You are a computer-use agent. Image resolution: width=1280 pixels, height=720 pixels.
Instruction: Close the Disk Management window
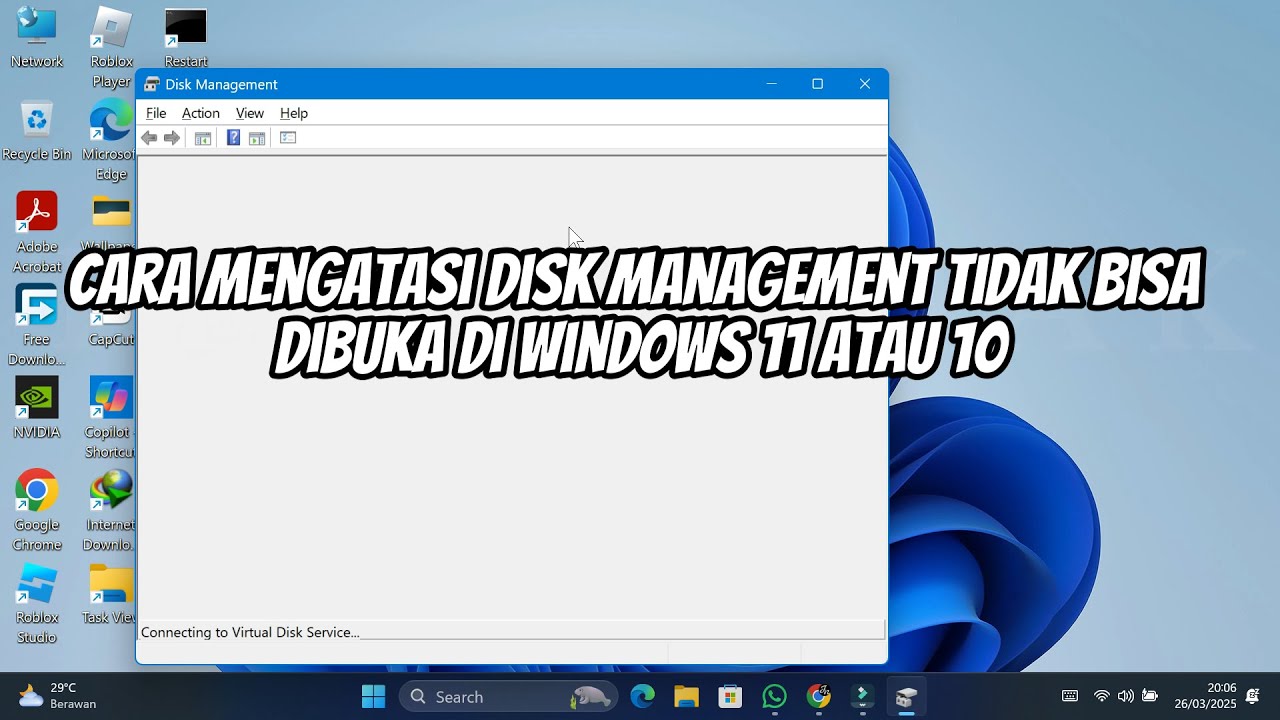pos(865,84)
